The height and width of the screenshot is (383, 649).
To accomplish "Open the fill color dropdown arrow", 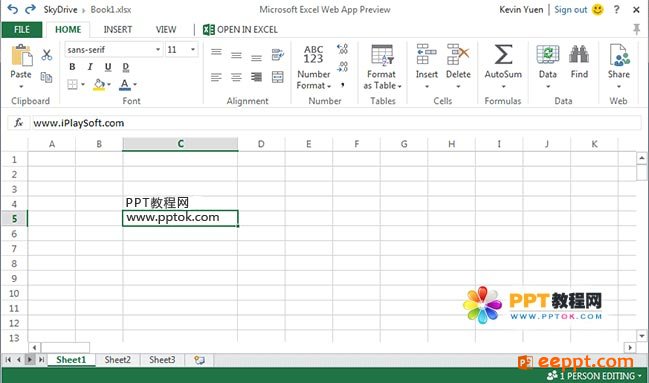I will point(109,84).
